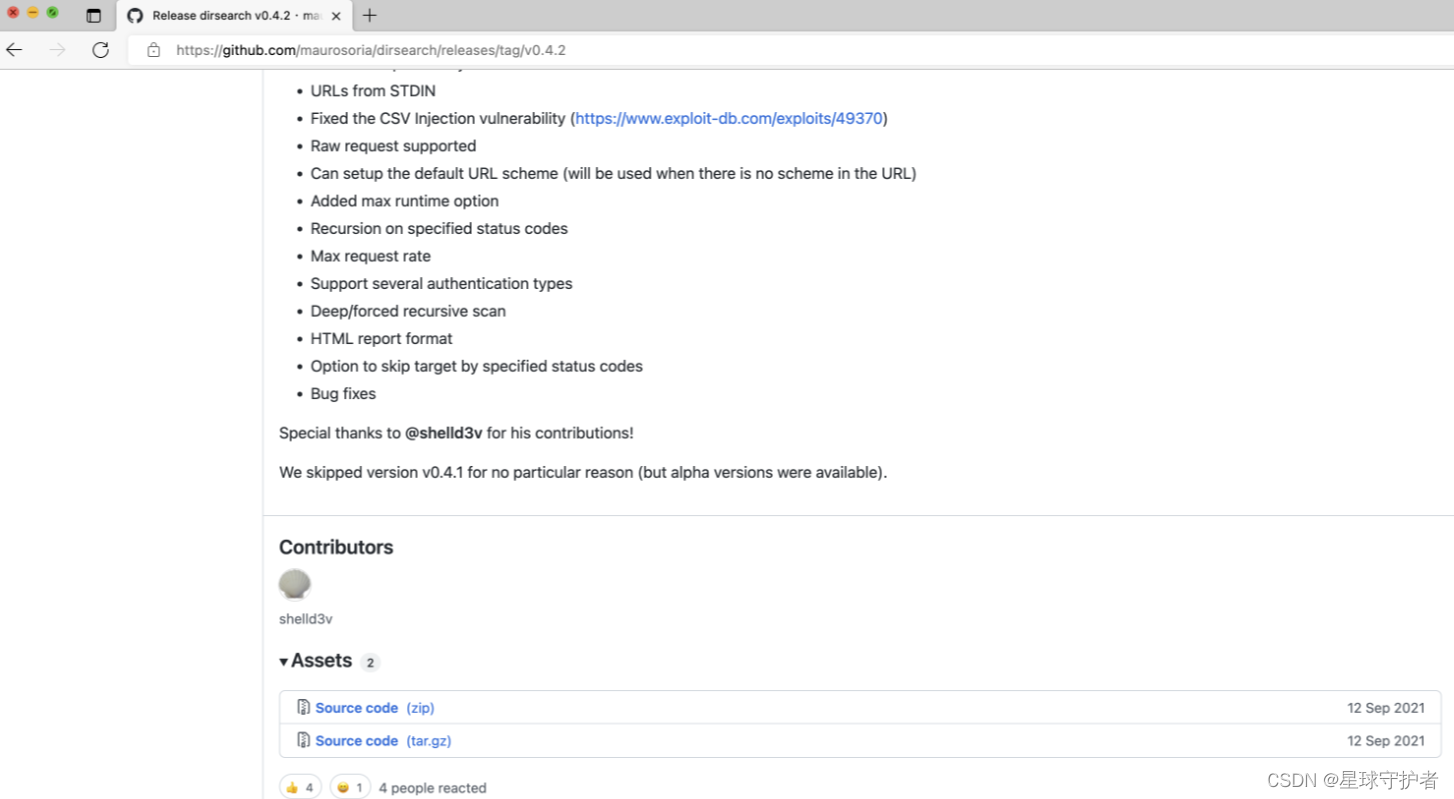Download Source code (zip)
Viewport: 1454px width, 799px height.
pyautogui.click(x=356, y=707)
